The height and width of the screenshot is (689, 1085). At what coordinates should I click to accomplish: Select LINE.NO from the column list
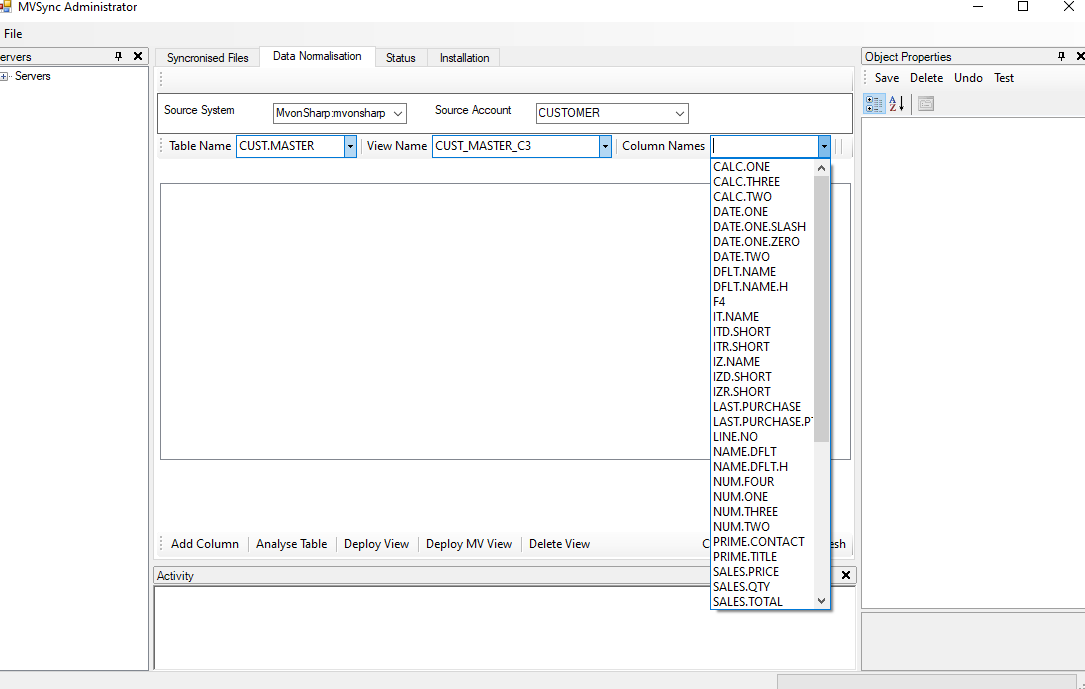point(763,437)
